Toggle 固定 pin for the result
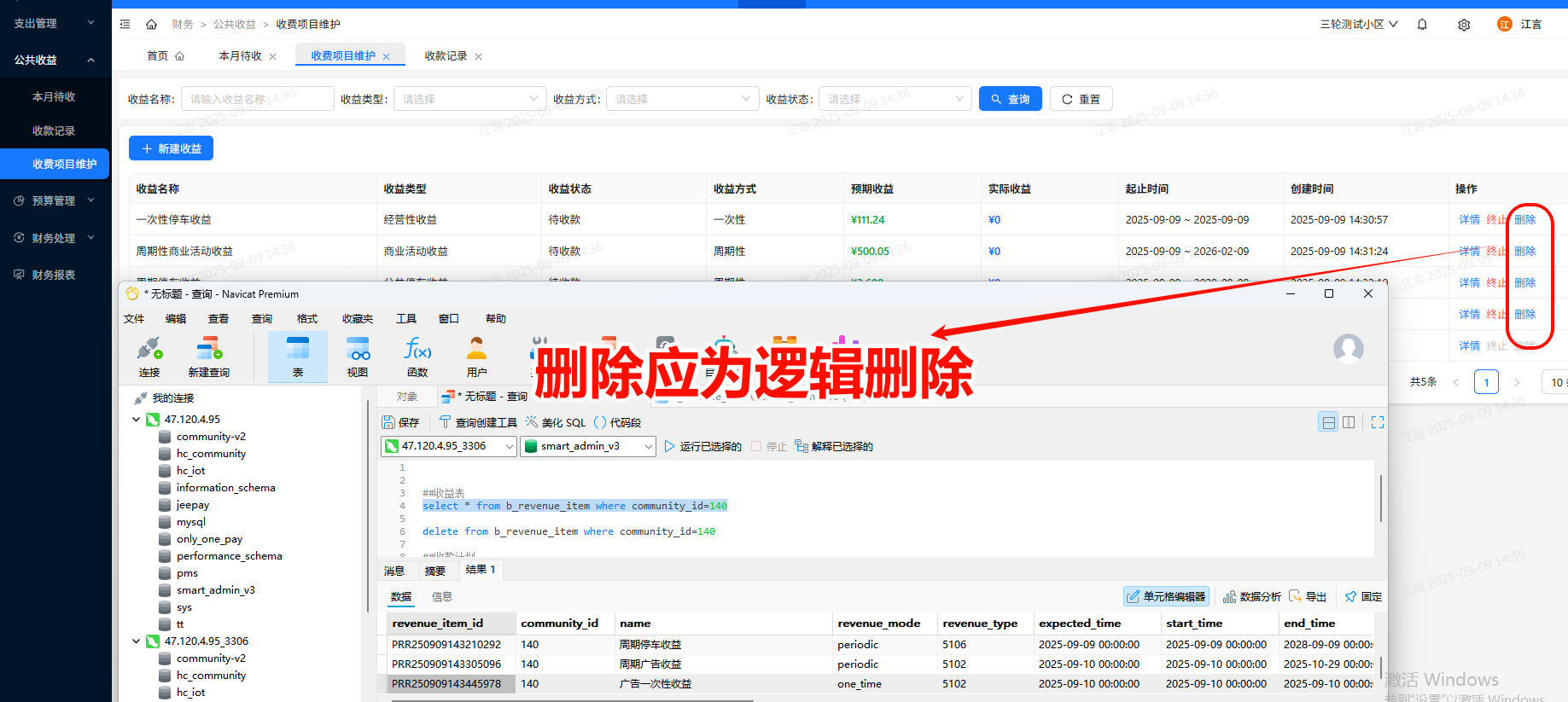Image resolution: width=1568 pixels, height=702 pixels. [x=1363, y=596]
